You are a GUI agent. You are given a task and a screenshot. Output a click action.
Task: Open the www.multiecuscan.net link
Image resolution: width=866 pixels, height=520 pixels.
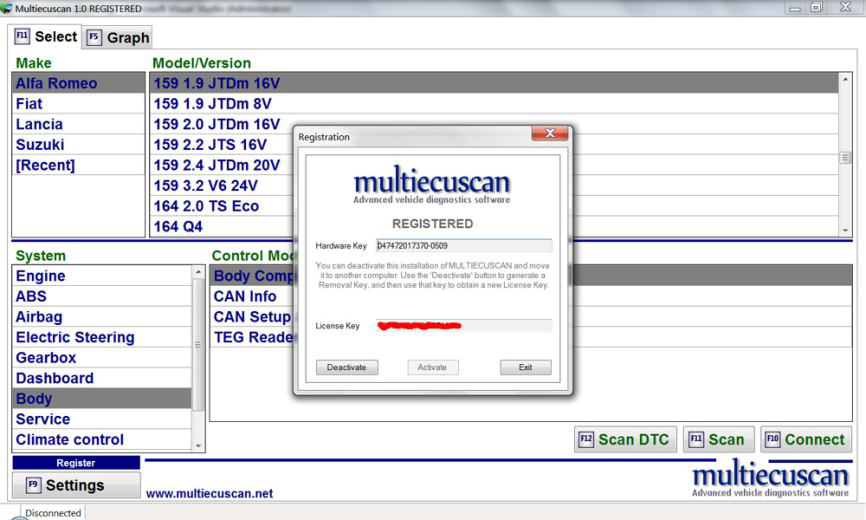click(x=209, y=493)
